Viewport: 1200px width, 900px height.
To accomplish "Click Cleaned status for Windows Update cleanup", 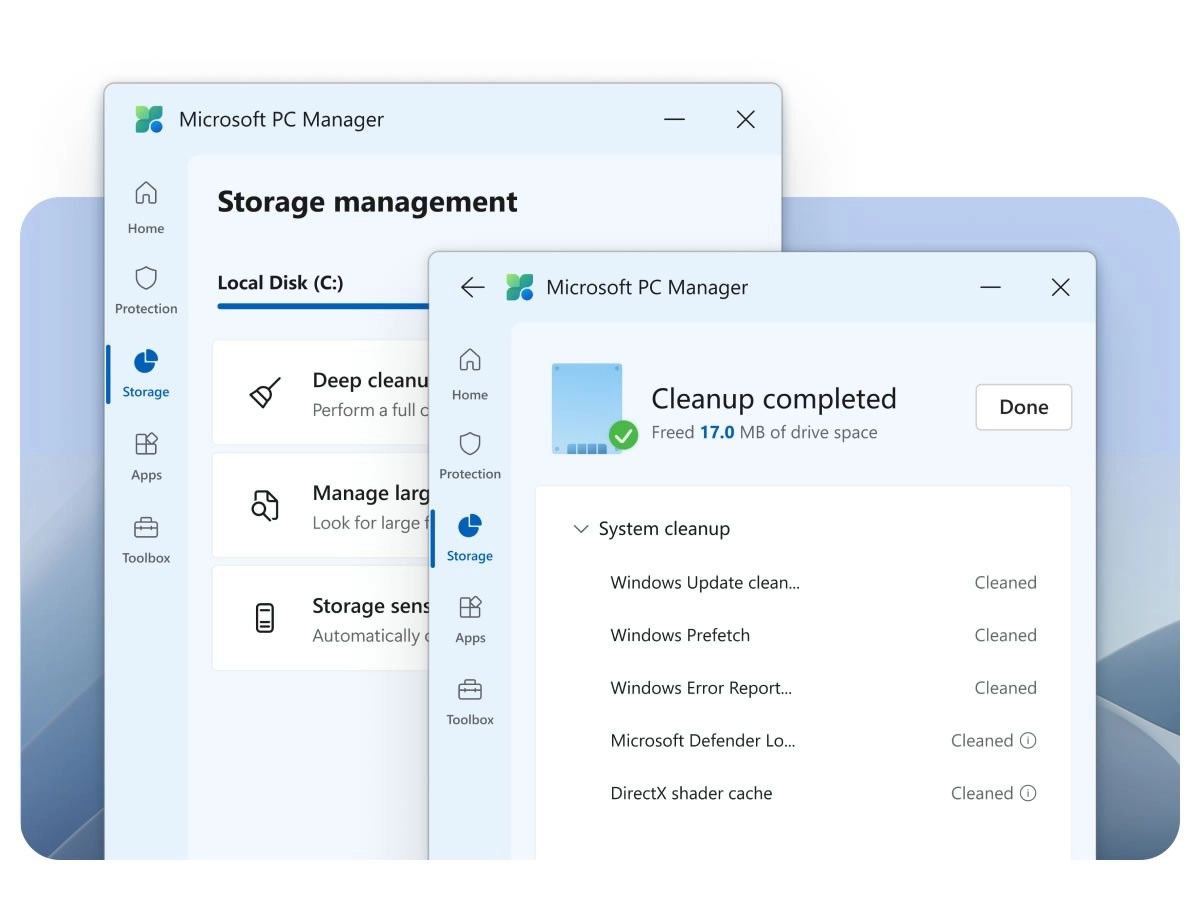I will point(1006,583).
